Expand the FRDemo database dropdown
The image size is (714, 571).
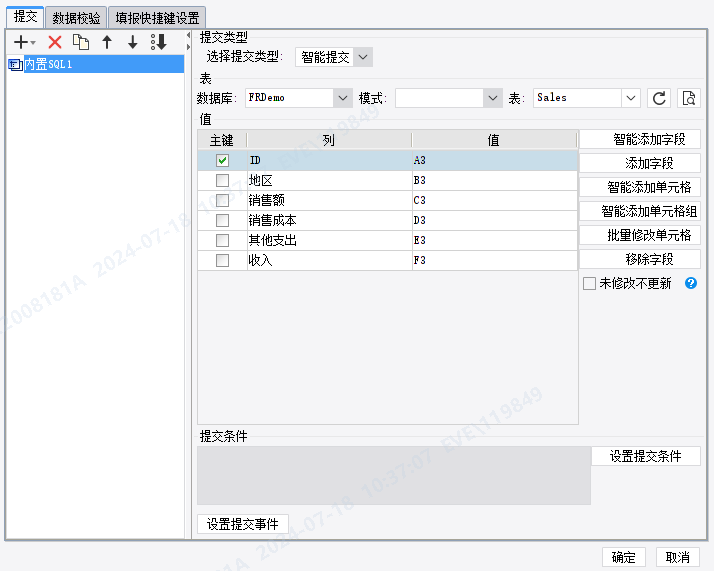tap(299, 98)
